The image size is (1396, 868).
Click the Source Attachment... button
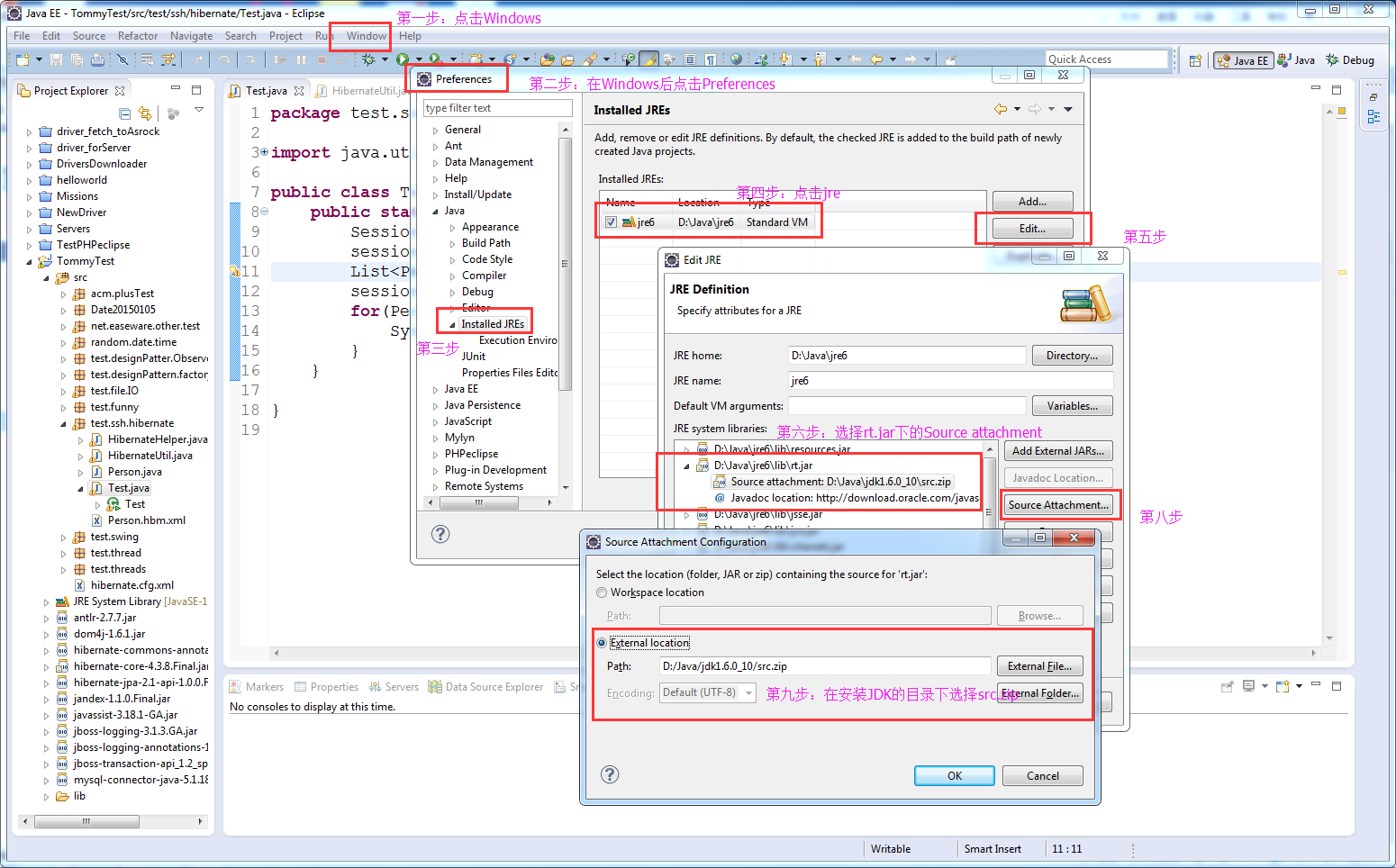(1058, 505)
